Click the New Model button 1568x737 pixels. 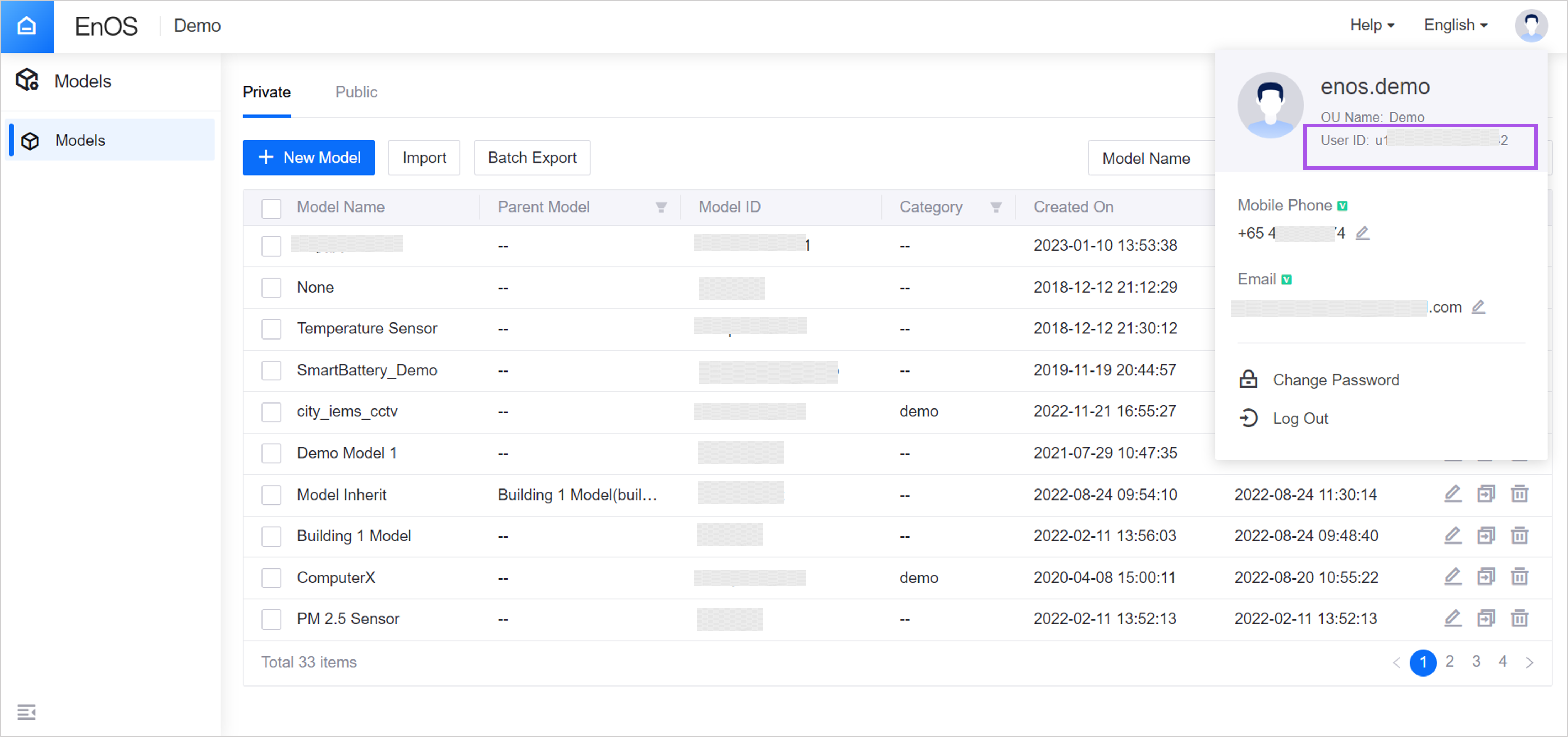(309, 157)
